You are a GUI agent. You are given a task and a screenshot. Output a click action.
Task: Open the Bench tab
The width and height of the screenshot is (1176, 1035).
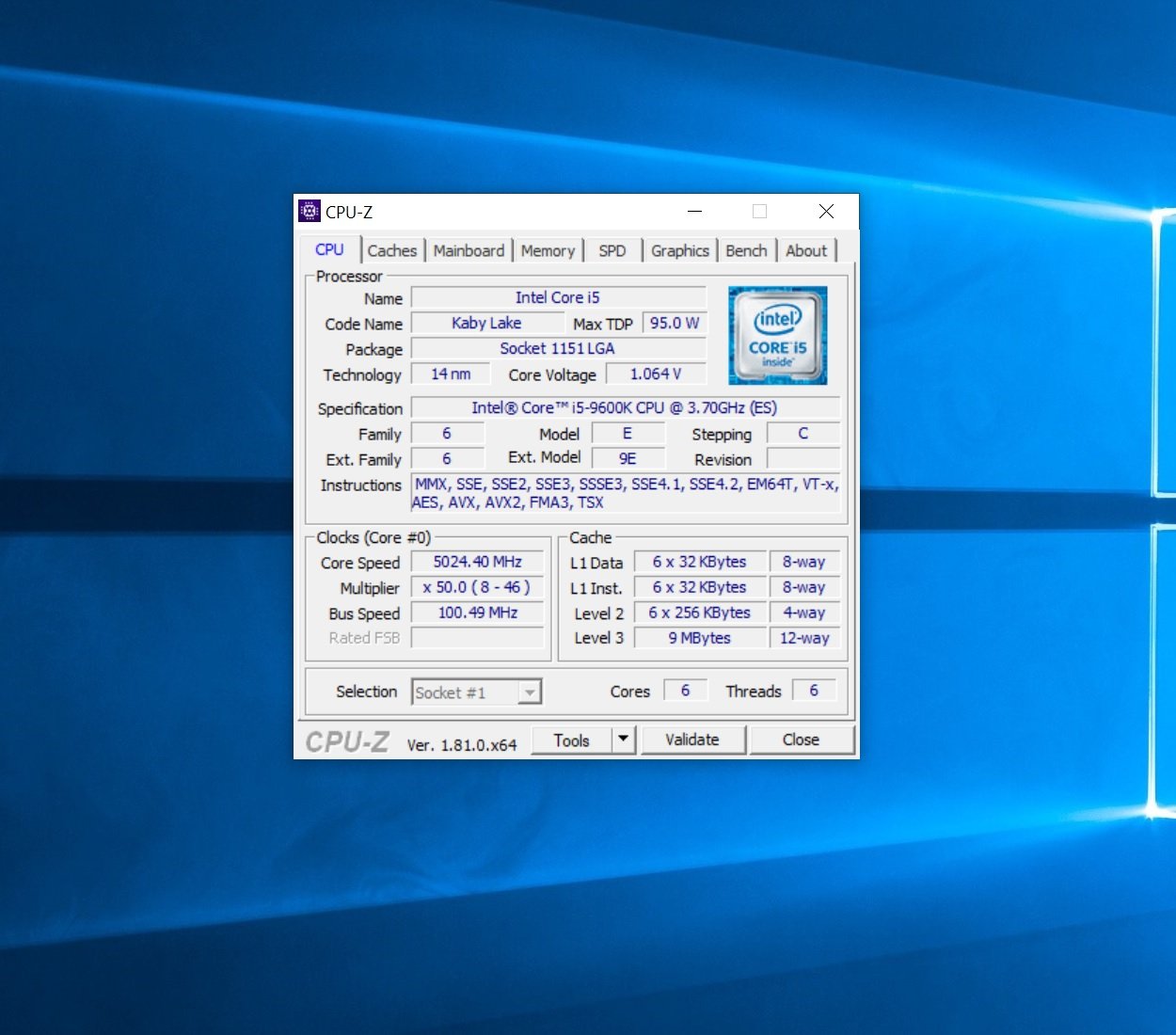(x=746, y=251)
